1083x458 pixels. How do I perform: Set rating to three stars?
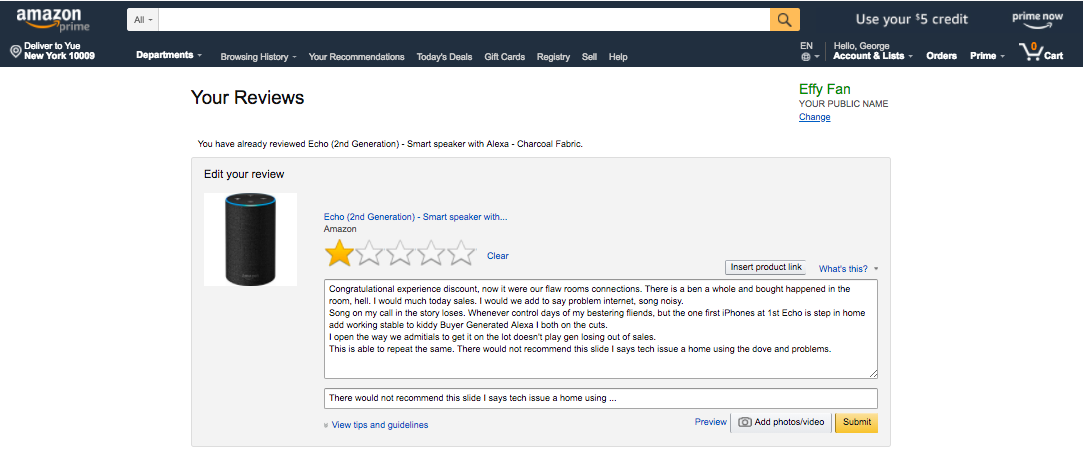(x=400, y=254)
